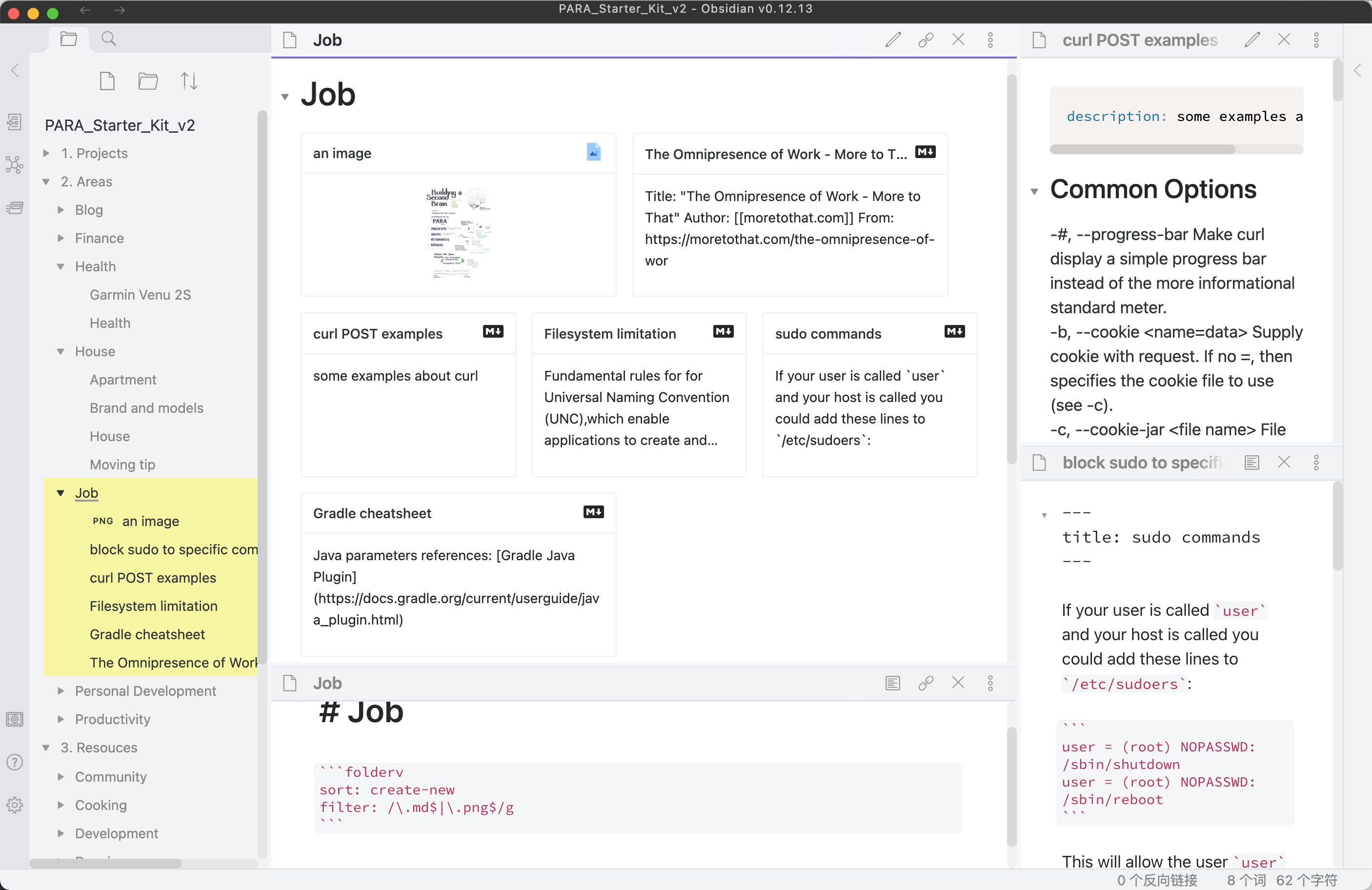Image resolution: width=1372 pixels, height=890 pixels.
Task: Expand the 1. Projects folder
Action: (x=46, y=153)
